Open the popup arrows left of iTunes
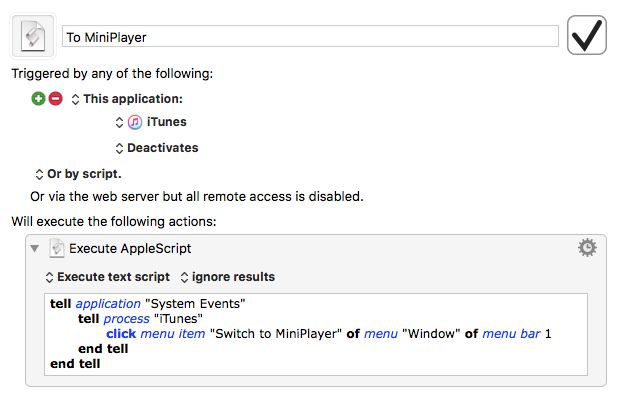Image resolution: width=620 pixels, height=406 pixels. (x=119, y=122)
